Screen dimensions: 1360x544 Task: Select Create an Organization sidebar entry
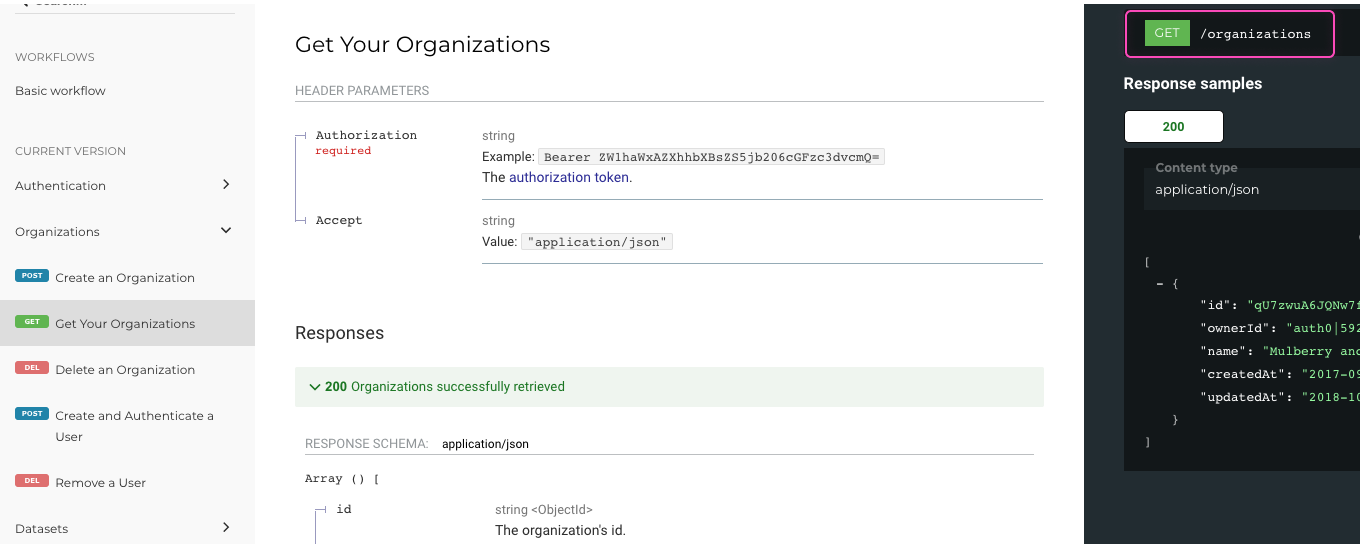point(125,278)
